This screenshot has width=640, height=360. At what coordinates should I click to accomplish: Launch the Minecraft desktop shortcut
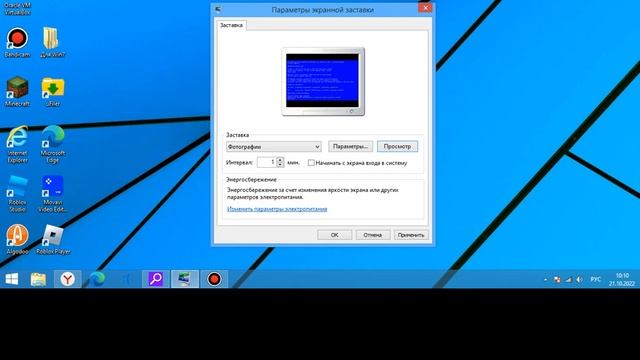pos(17,91)
